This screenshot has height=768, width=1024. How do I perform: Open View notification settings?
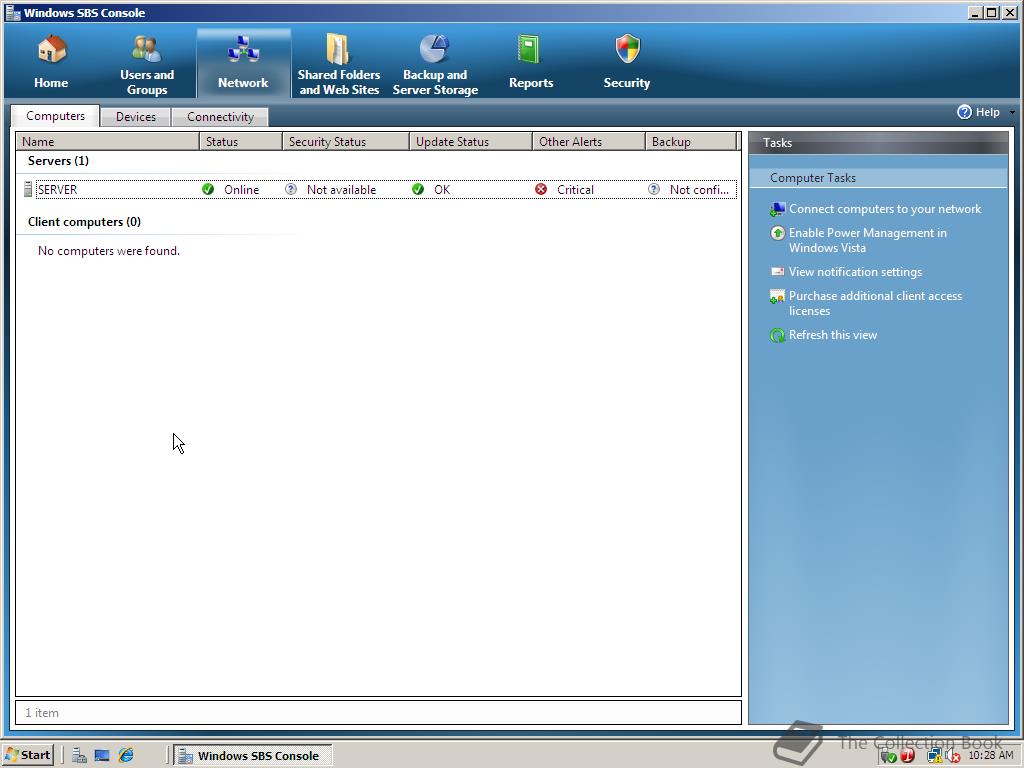(x=856, y=272)
